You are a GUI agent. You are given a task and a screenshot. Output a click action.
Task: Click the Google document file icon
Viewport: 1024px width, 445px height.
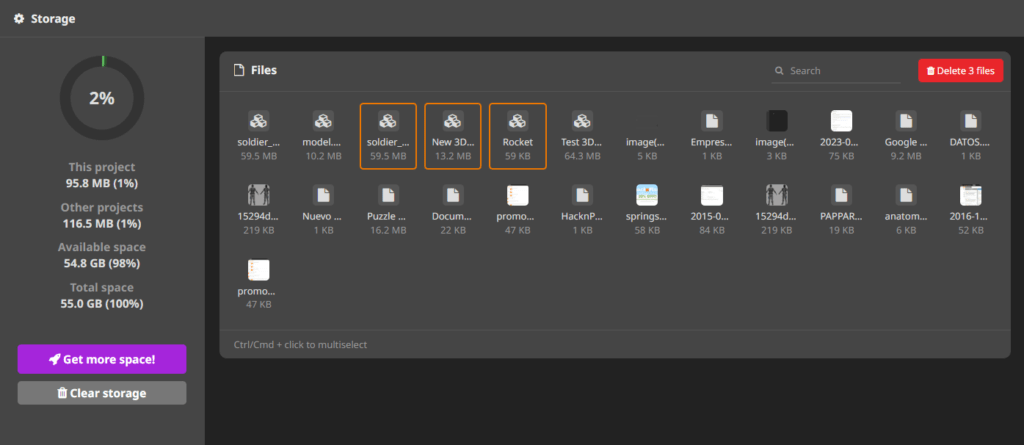pos(906,122)
